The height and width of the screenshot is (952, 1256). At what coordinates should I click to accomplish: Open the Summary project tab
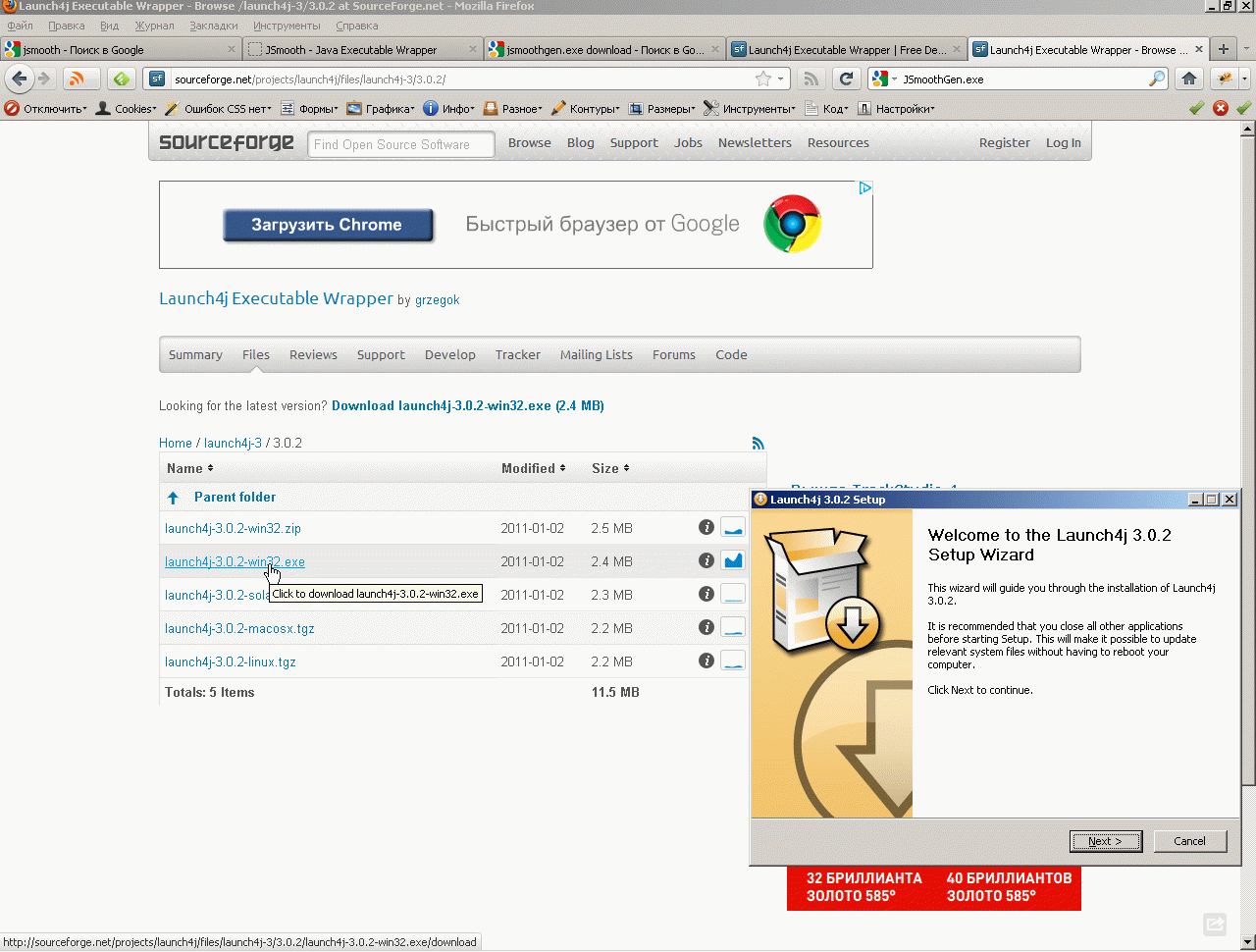195,355
